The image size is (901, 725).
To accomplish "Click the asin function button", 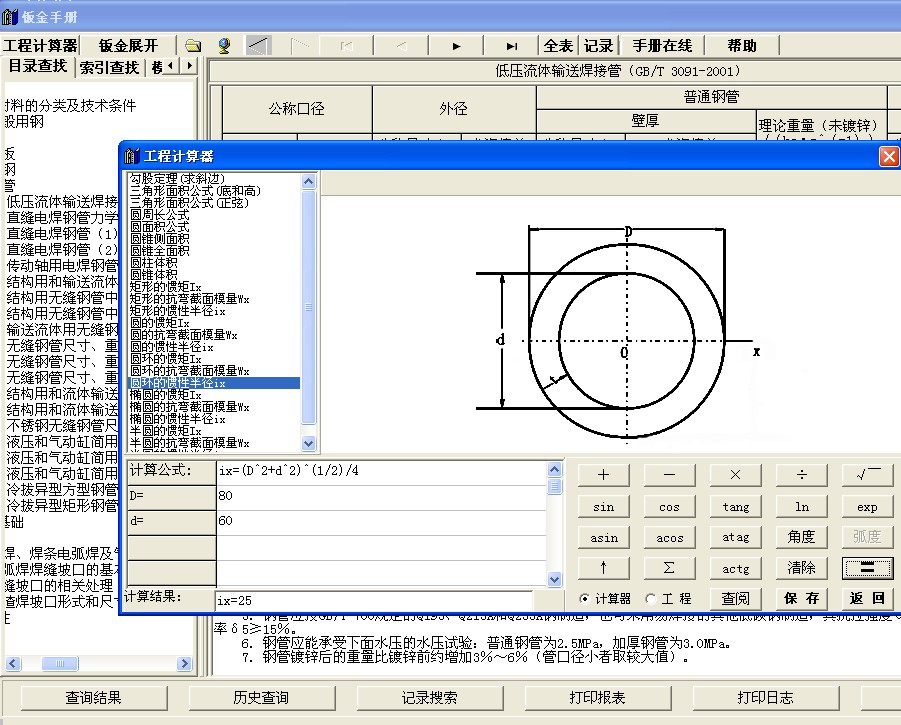I will click(x=603, y=538).
